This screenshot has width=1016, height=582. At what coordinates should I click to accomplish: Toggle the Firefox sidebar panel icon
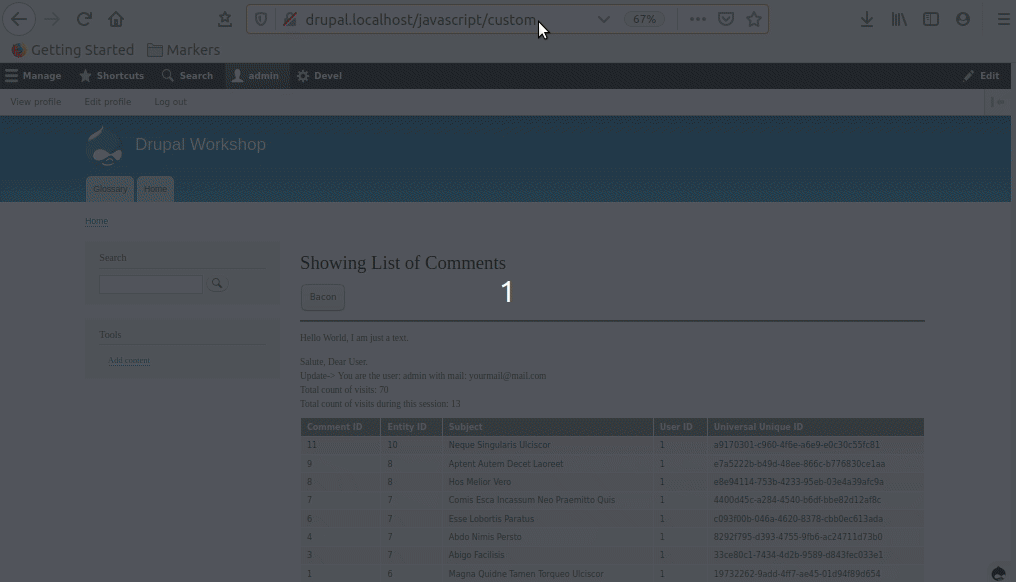click(x=931, y=19)
